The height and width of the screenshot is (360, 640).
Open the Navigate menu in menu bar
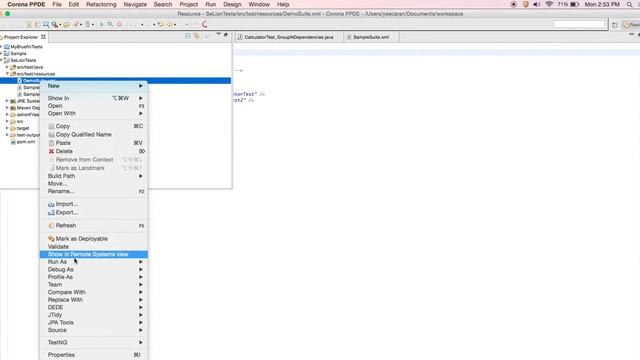(135, 4)
